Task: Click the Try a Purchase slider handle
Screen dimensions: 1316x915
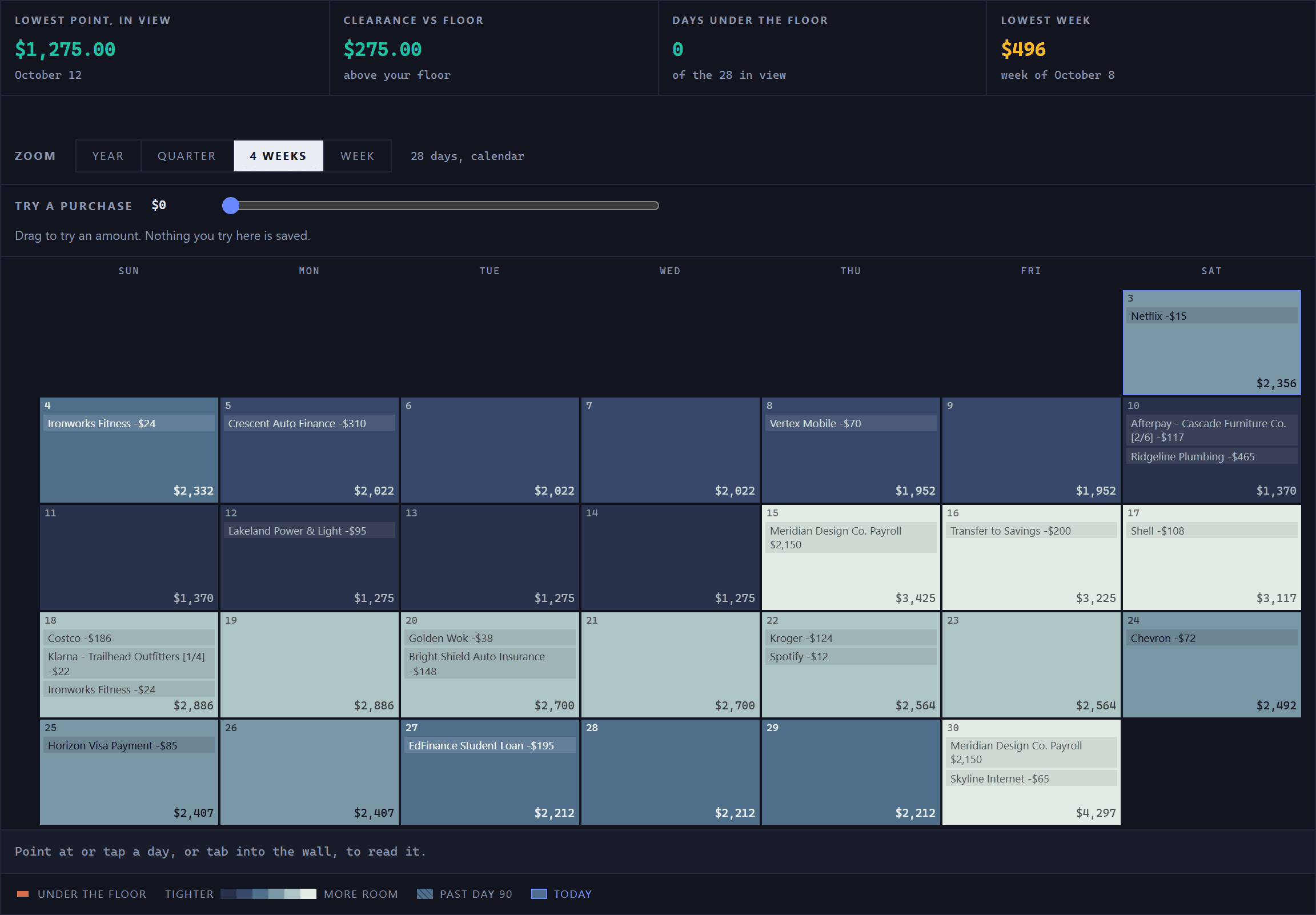Action: pyautogui.click(x=230, y=206)
